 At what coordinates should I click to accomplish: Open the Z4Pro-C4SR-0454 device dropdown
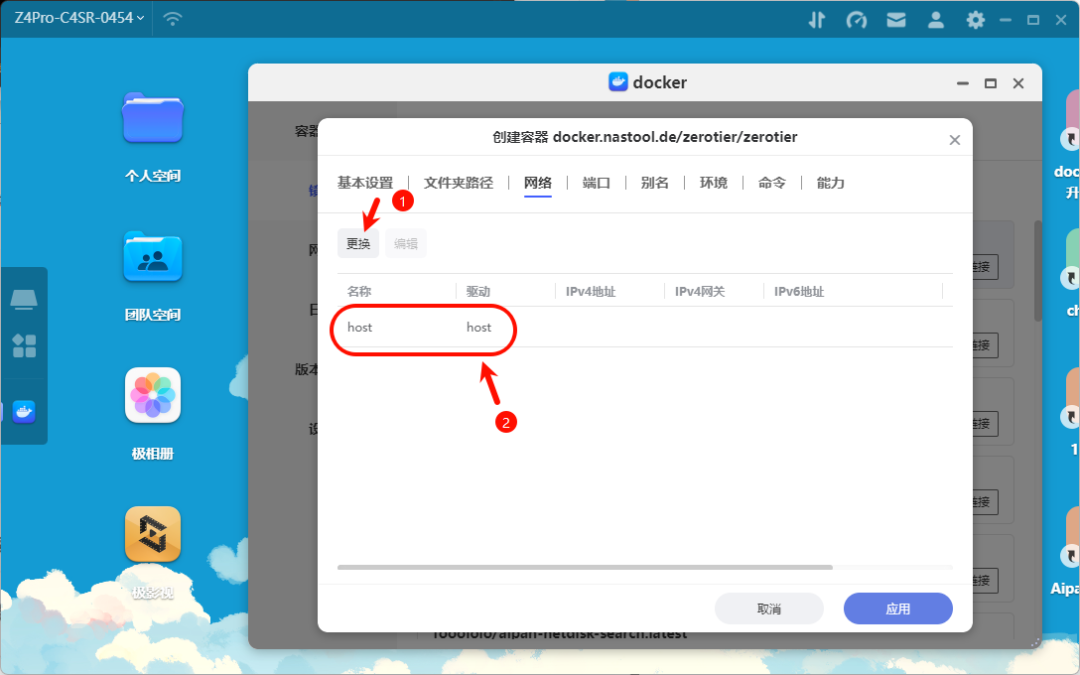(76, 18)
